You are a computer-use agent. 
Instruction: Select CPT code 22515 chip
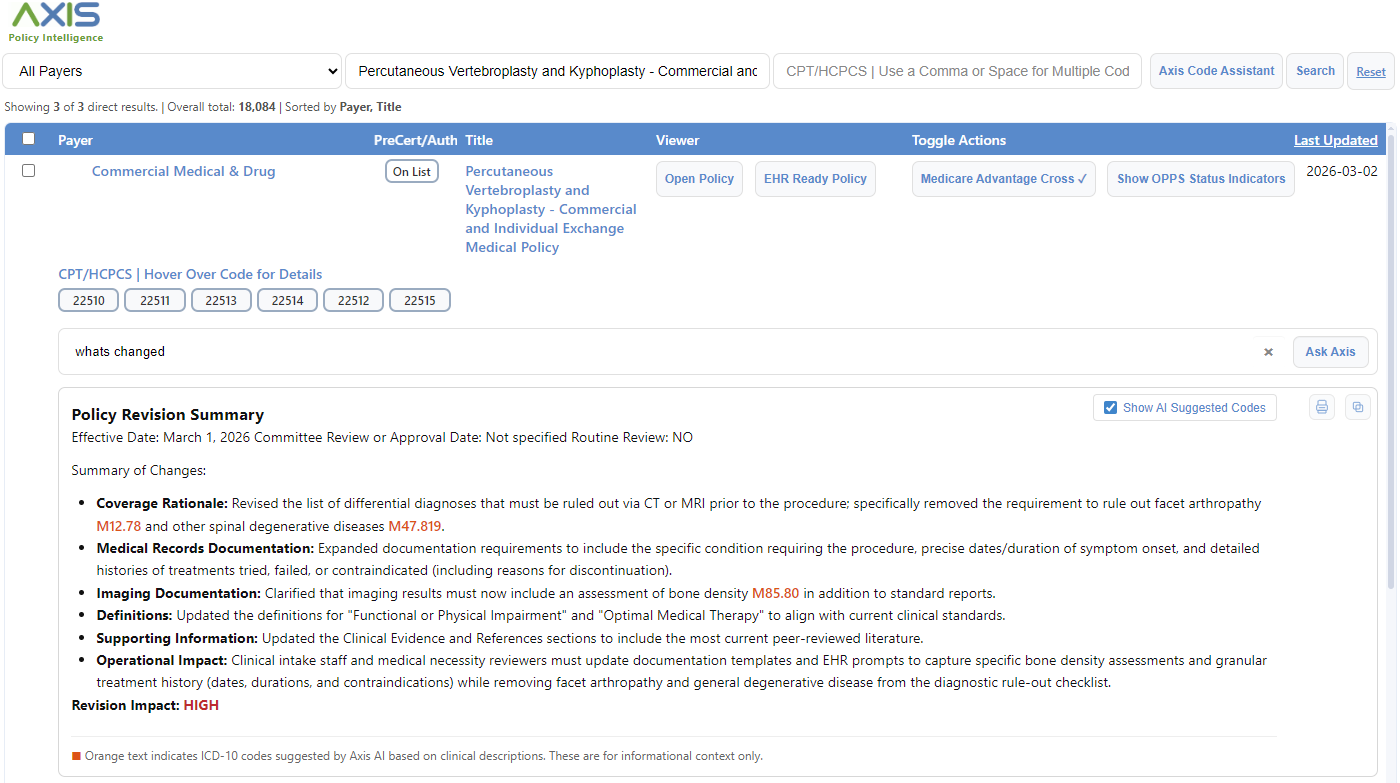[419, 300]
